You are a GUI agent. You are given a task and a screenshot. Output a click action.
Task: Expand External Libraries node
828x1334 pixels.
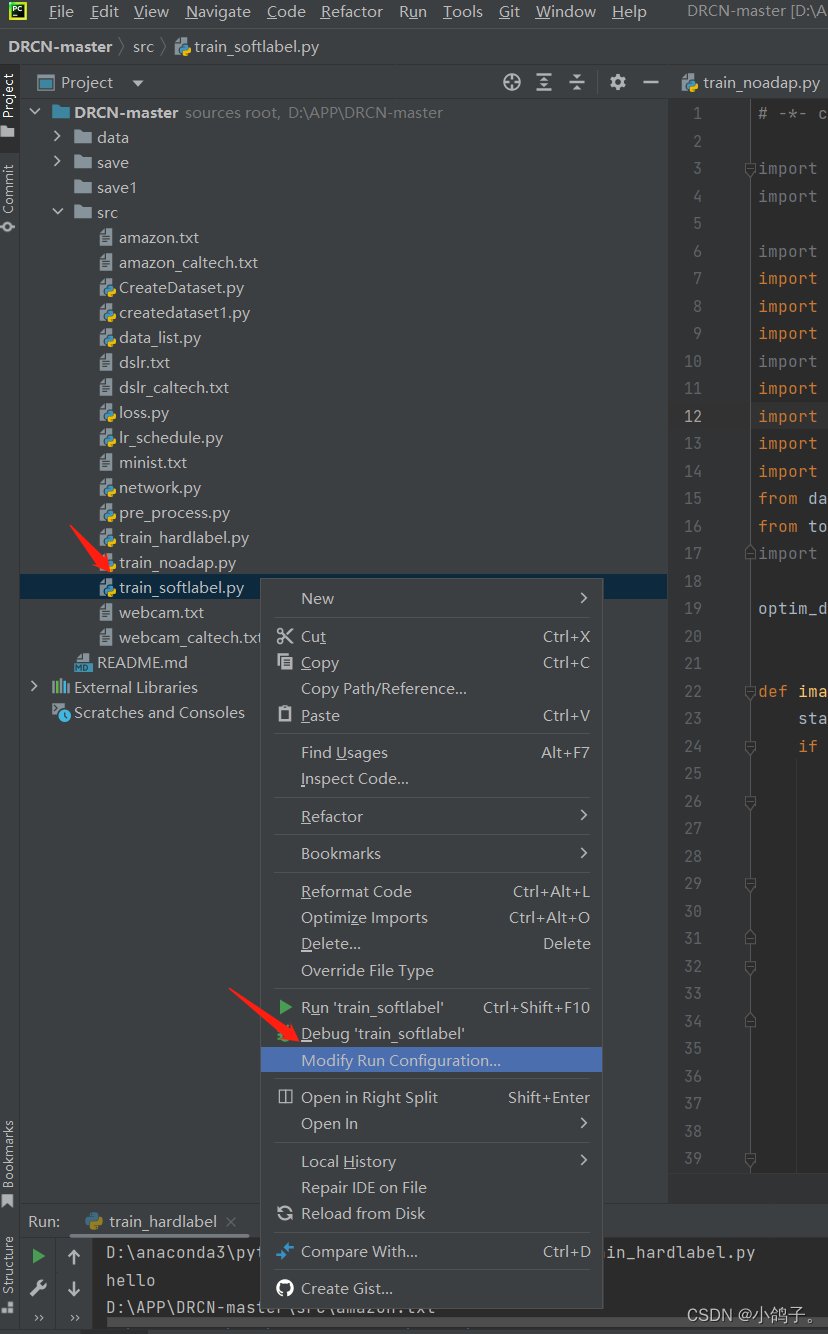pyautogui.click(x=36, y=687)
